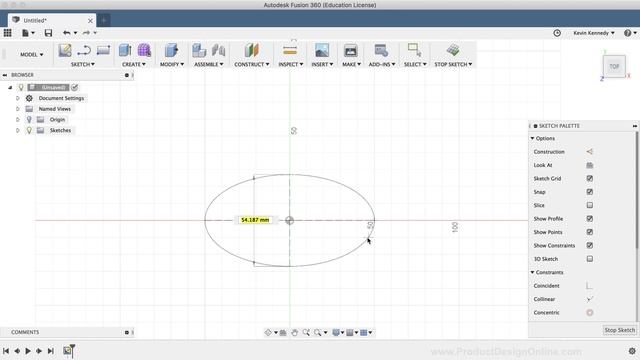This screenshot has height=360, width=640.
Task: Click the Stop Sketch palette button
Action: pos(619,330)
